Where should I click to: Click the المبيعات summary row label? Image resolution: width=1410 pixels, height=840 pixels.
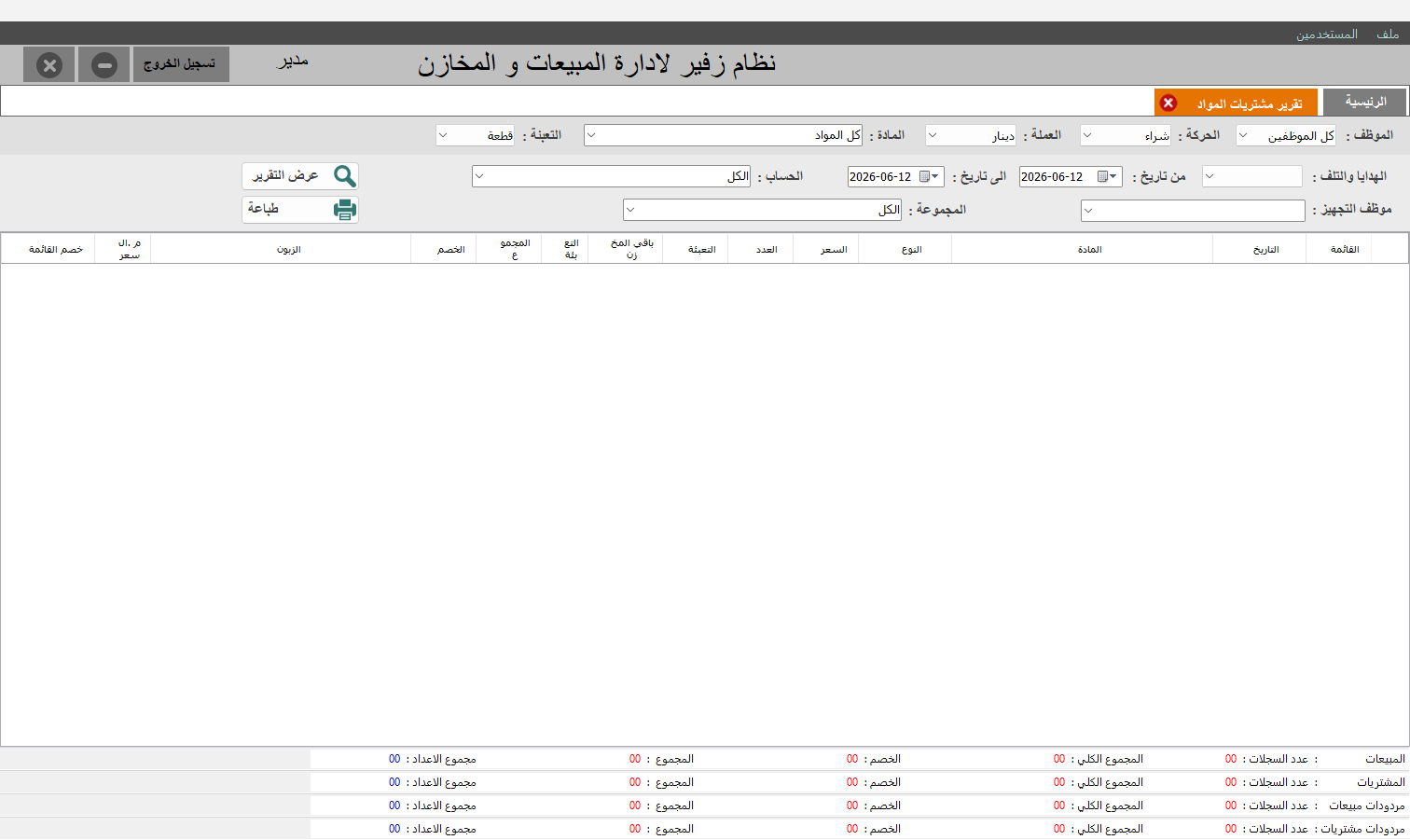(1385, 759)
